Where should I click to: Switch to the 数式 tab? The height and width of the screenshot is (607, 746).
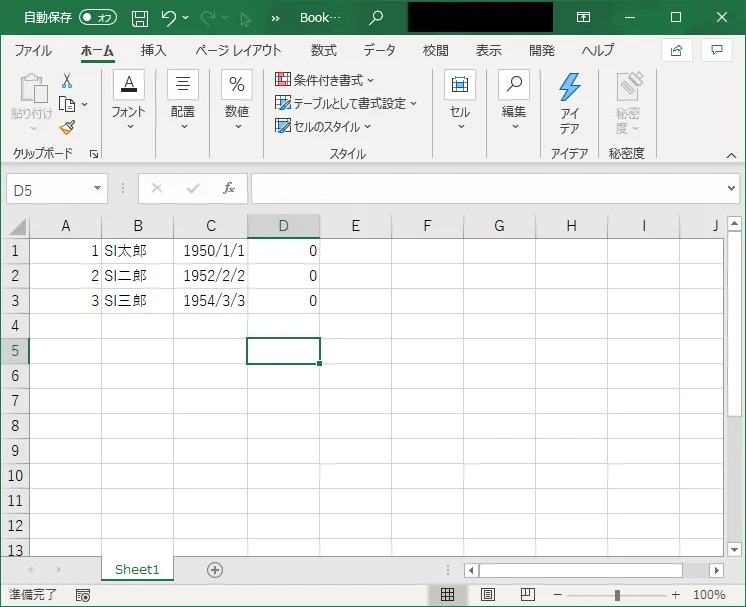[x=324, y=50]
